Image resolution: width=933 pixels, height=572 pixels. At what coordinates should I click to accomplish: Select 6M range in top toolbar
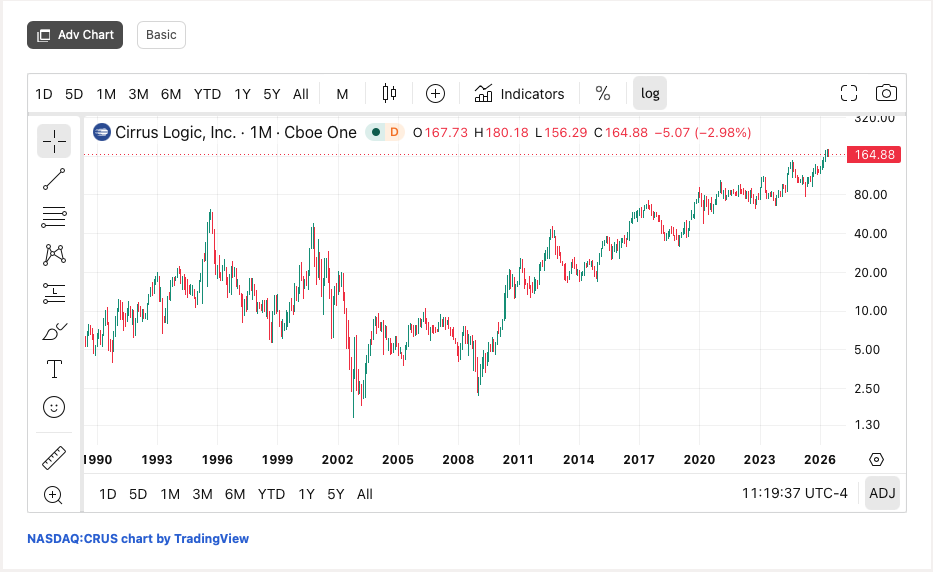171,94
